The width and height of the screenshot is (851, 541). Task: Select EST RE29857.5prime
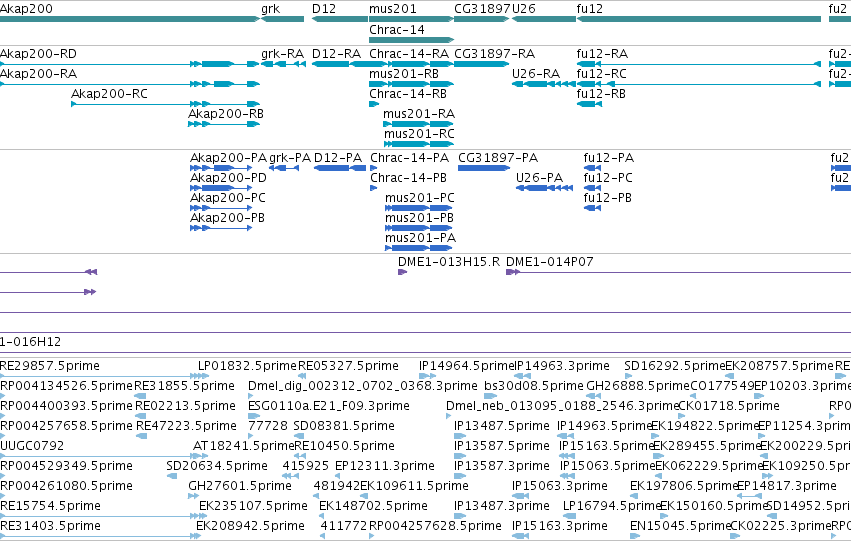[50, 366]
